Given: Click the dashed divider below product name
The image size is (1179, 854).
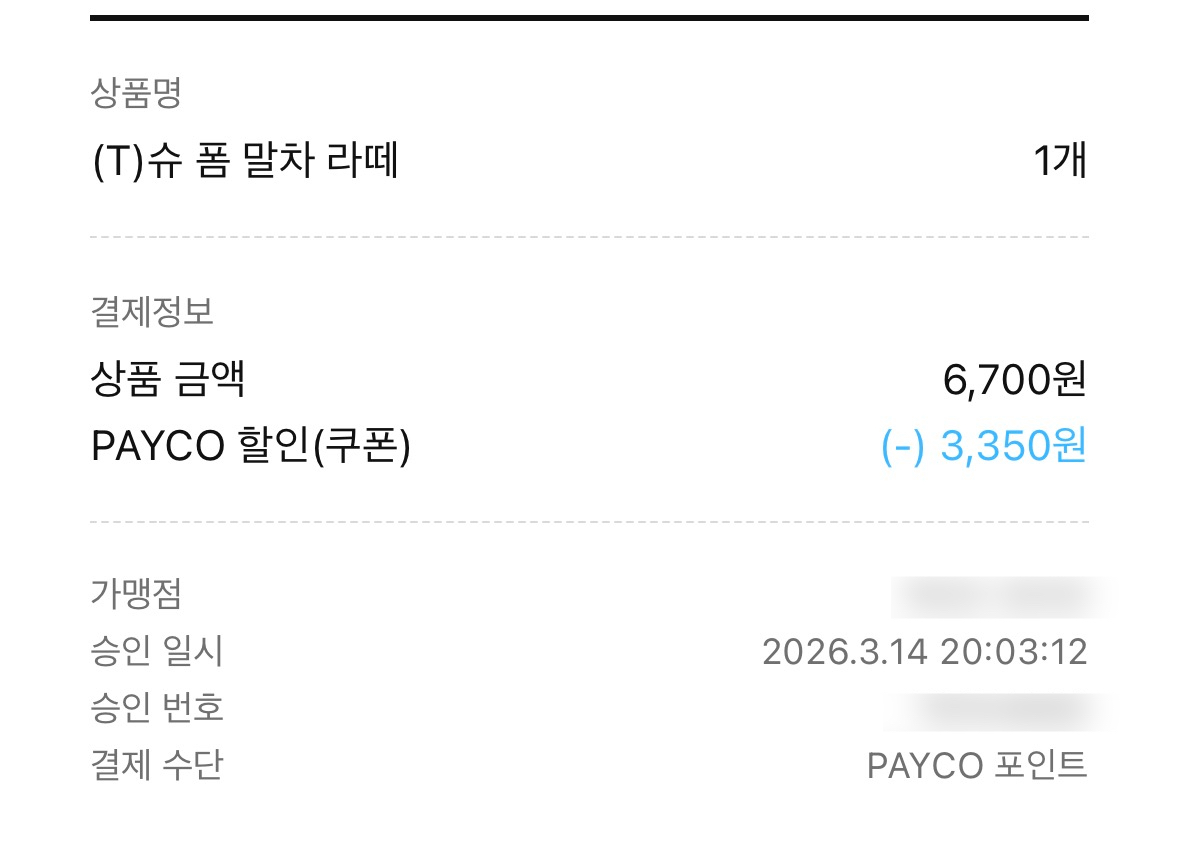Looking at the screenshot, I should (590, 237).
